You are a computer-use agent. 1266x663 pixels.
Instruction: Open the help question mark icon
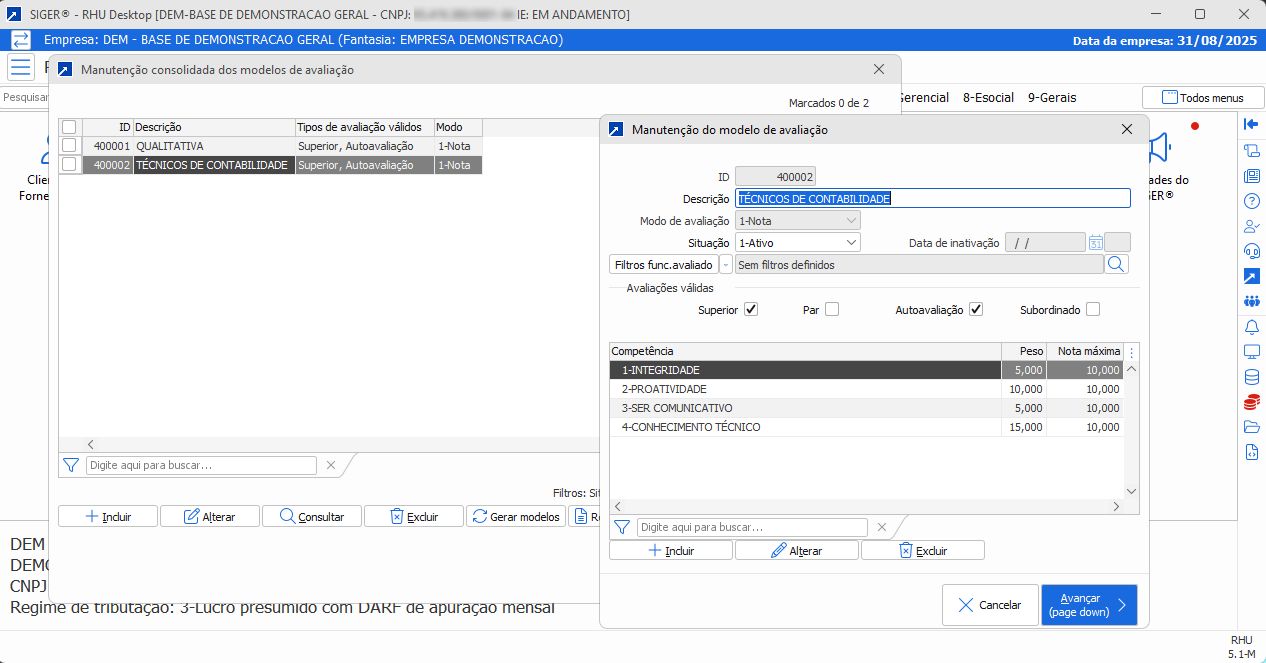click(1251, 200)
